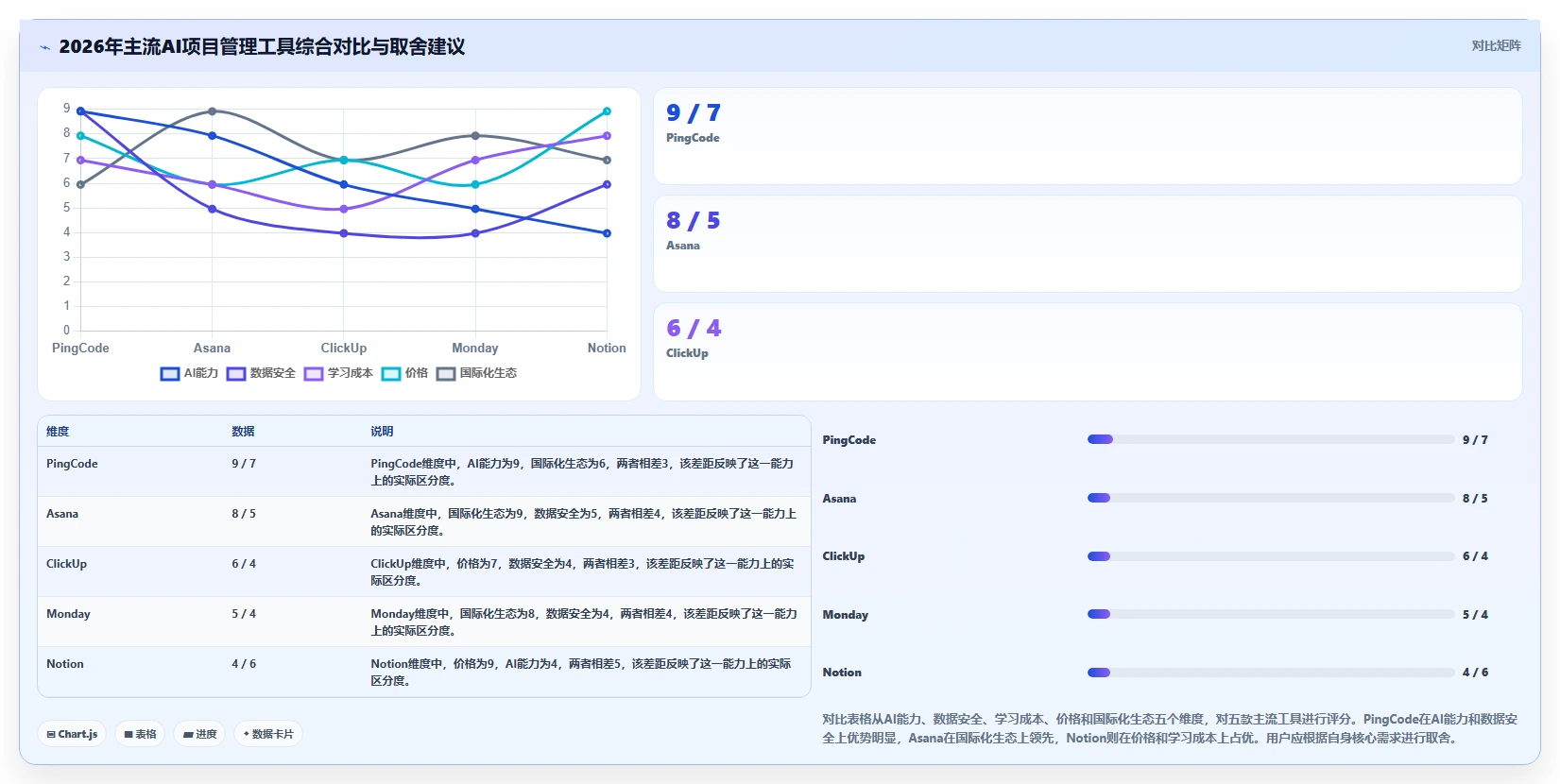The image size is (1560, 784).
Task: Select the 数据卡片 tag chip
Action: 268,734
